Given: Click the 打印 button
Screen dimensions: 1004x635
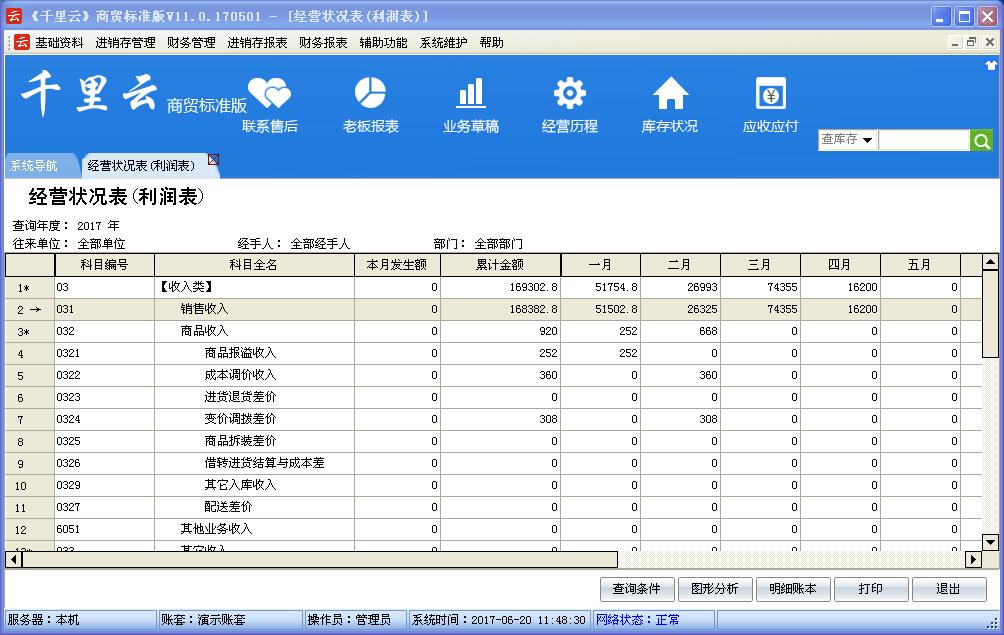Looking at the screenshot, I should pyautogui.click(x=870, y=589).
